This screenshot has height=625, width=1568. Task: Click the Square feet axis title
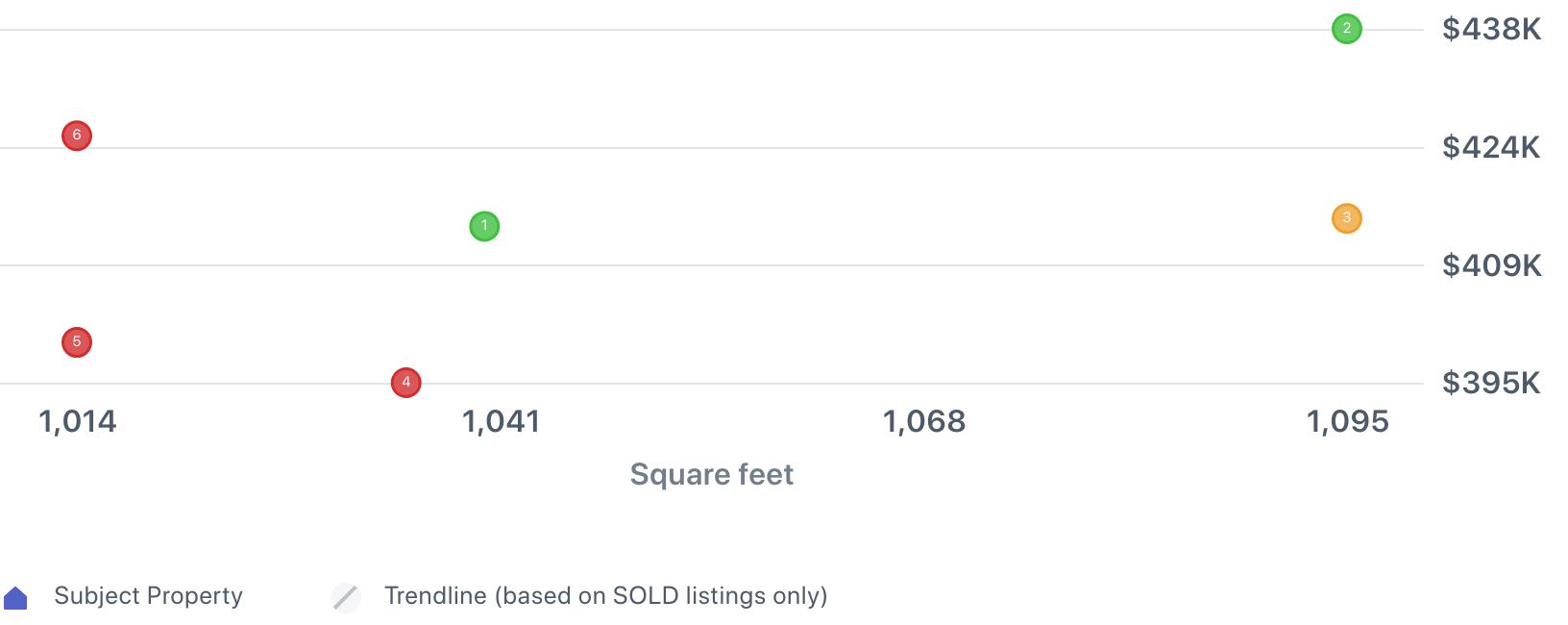click(x=711, y=474)
